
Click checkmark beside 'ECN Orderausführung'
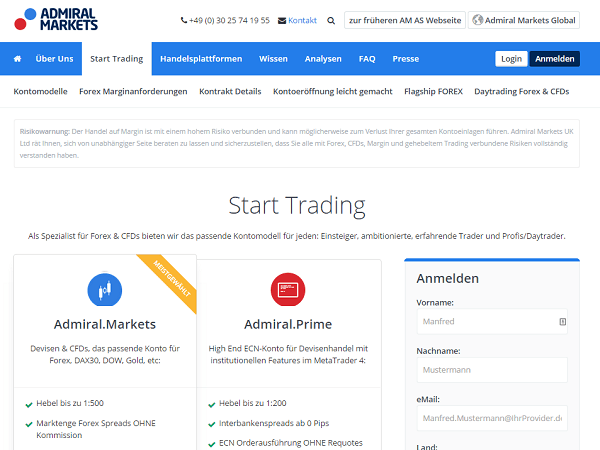[212, 444]
